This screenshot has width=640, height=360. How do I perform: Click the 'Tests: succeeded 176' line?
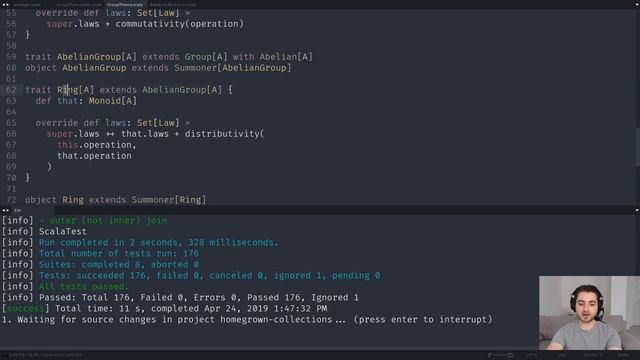click(209, 276)
